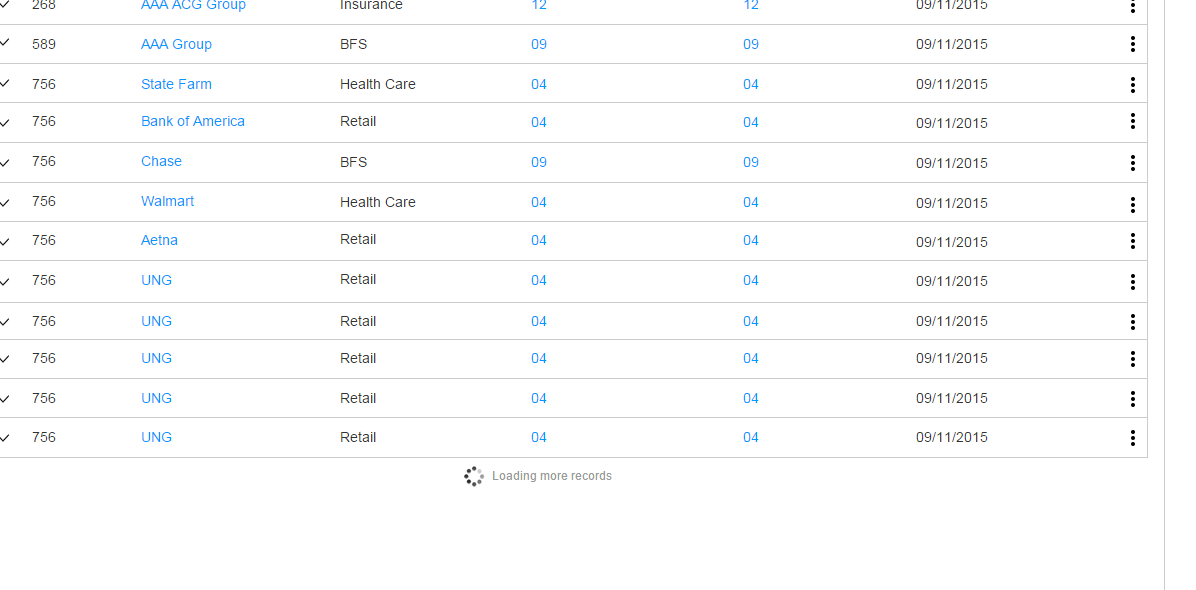Follow the Walmart link
1196x590 pixels.
pyautogui.click(x=167, y=201)
